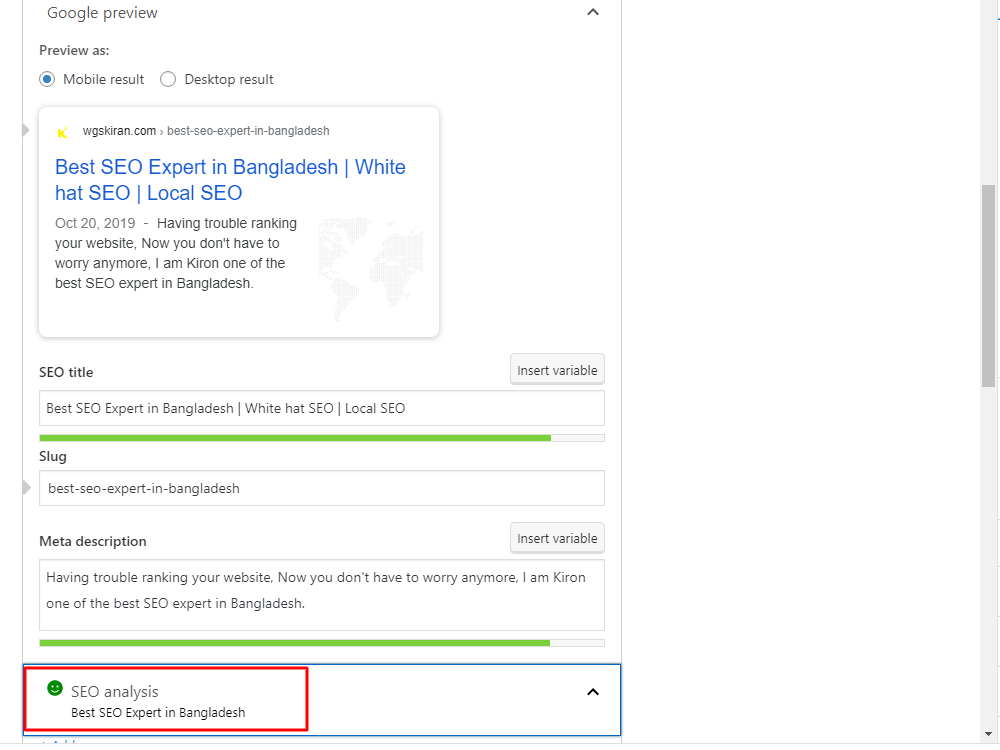This screenshot has height=750, width=1000.
Task: Select Desktop result radio button
Action: point(168,79)
